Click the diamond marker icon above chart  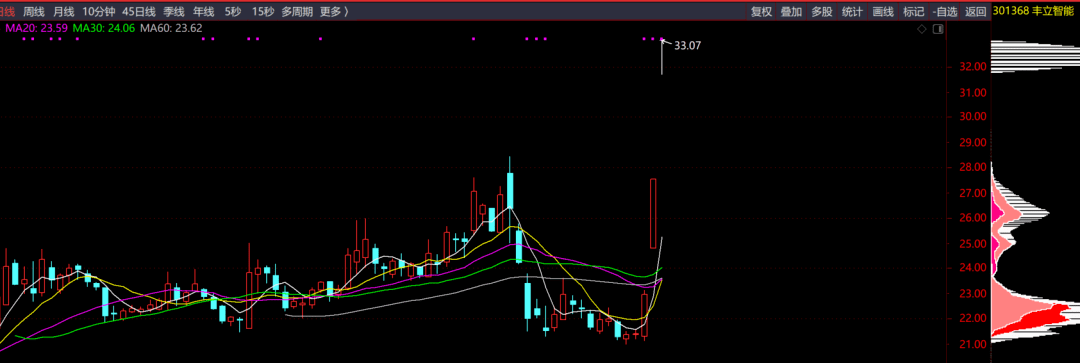[x=922, y=29]
